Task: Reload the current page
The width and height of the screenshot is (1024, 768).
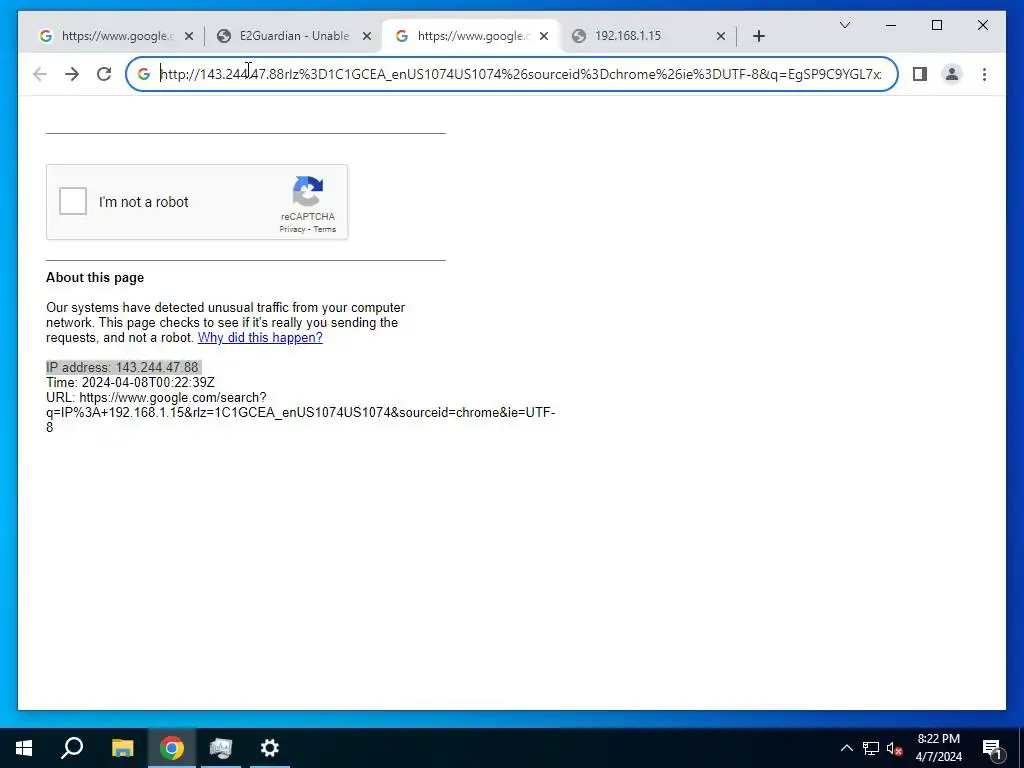Action: tap(104, 74)
